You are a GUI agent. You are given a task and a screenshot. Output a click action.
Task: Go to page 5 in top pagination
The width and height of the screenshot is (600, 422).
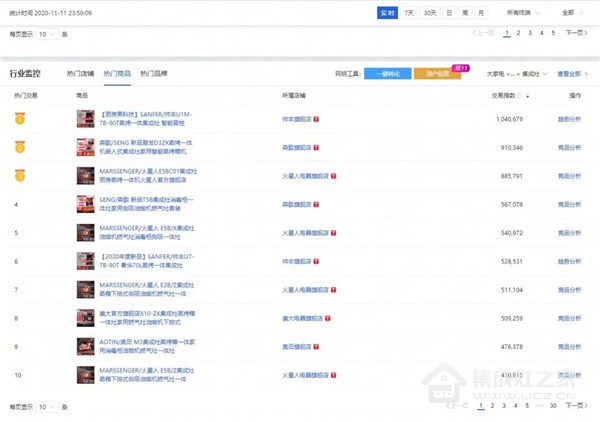click(553, 33)
